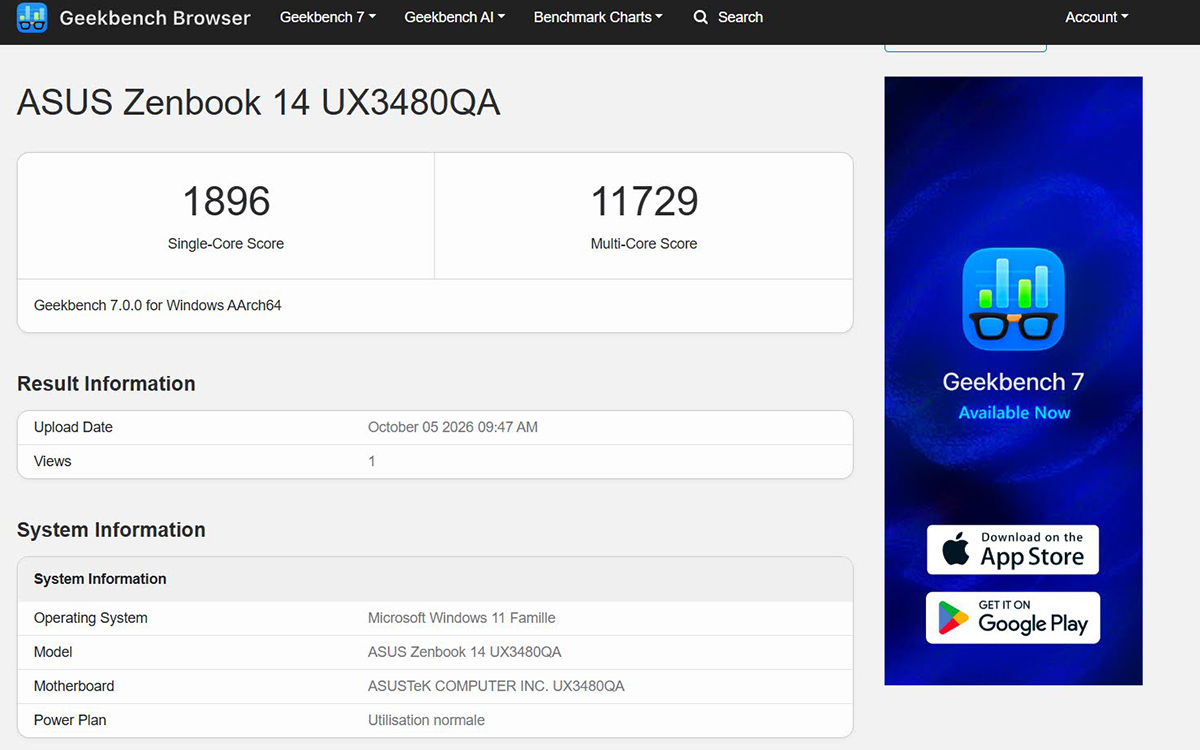The width and height of the screenshot is (1200, 750).
Task: Click the Apple logo on App Store badge
Action: click(x=957, y=549)
